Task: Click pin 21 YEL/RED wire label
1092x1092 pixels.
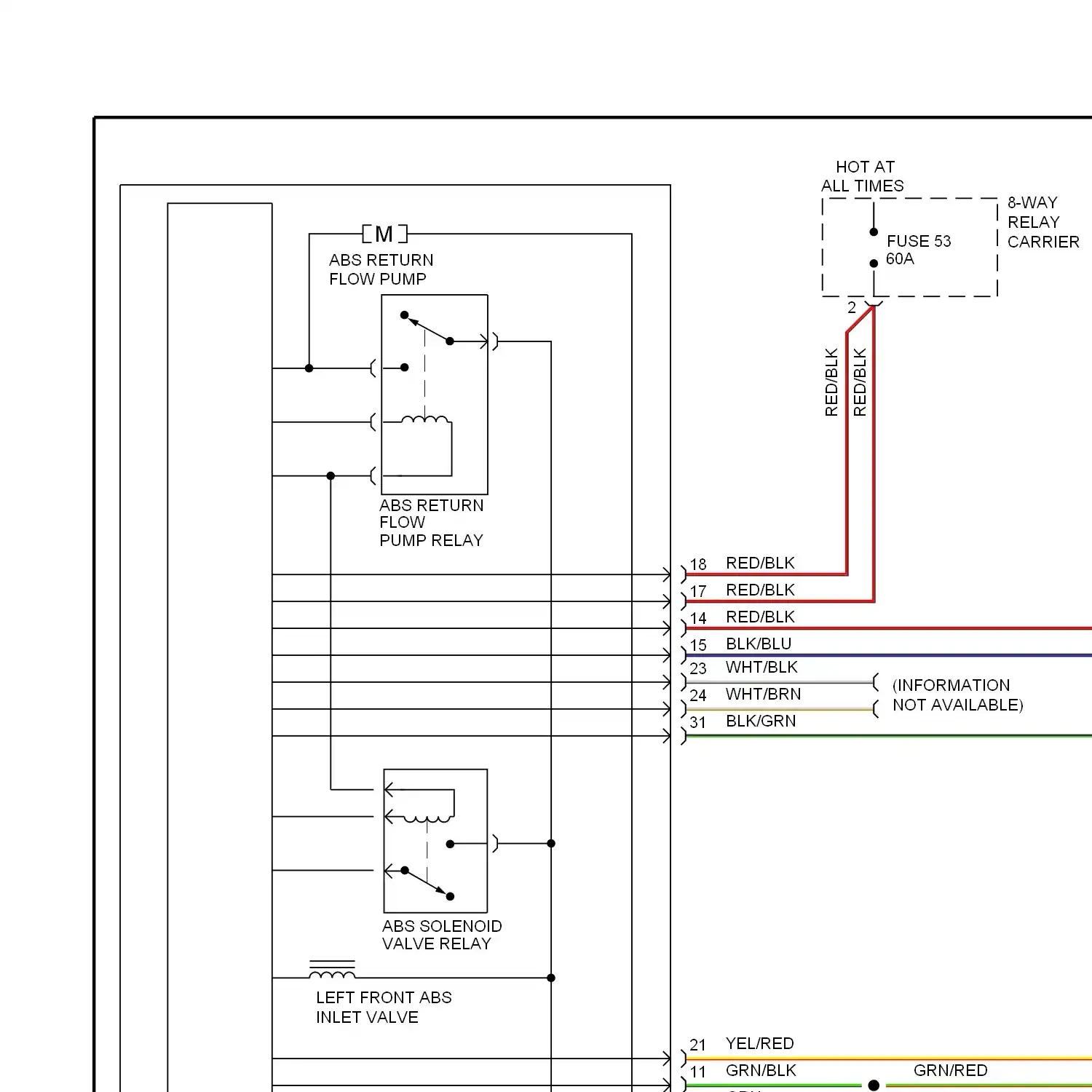Action: coord(759,1043)
